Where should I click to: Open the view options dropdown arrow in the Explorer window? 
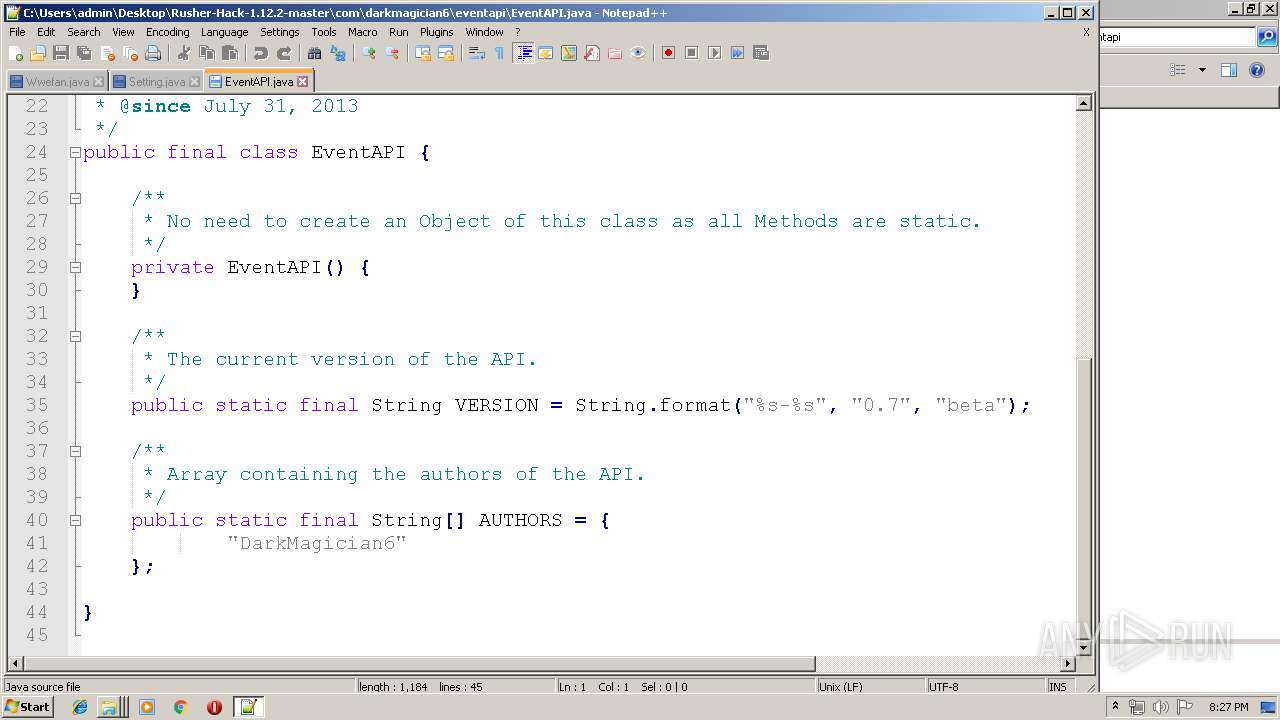tap(1202, 70)
